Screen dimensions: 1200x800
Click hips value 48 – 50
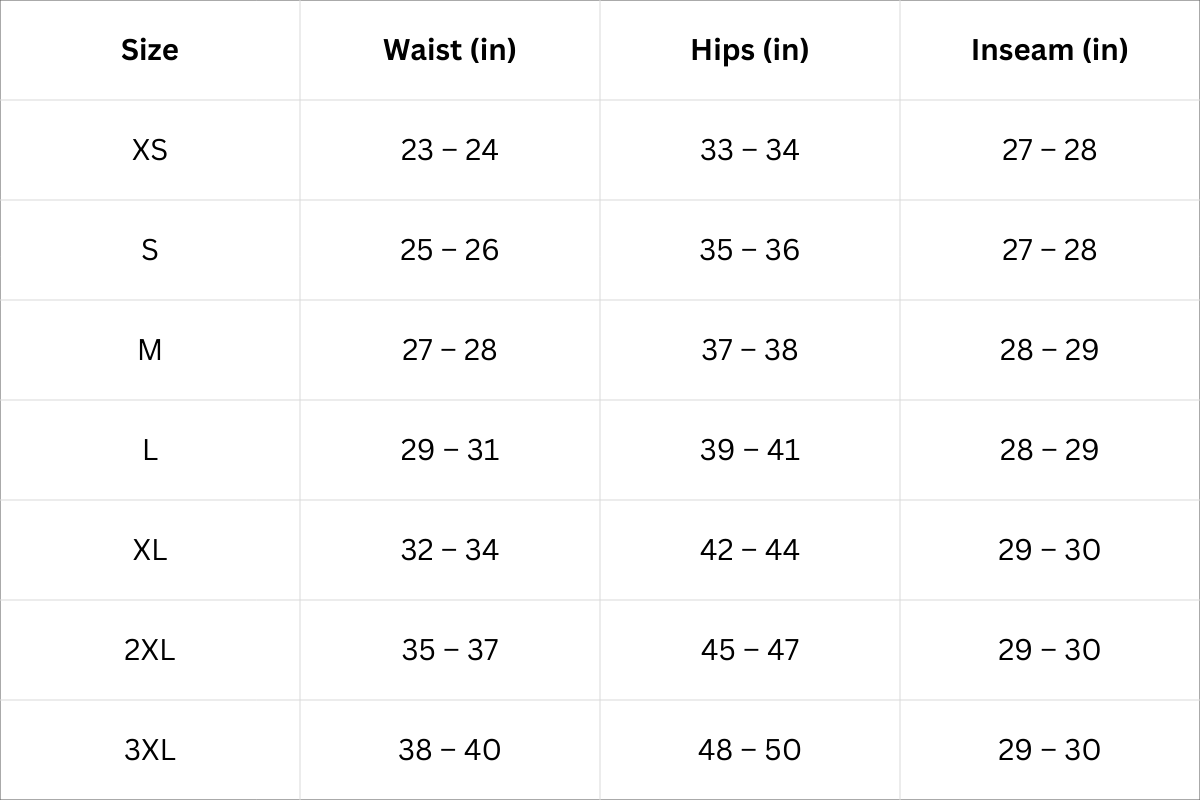pos(749,750)
